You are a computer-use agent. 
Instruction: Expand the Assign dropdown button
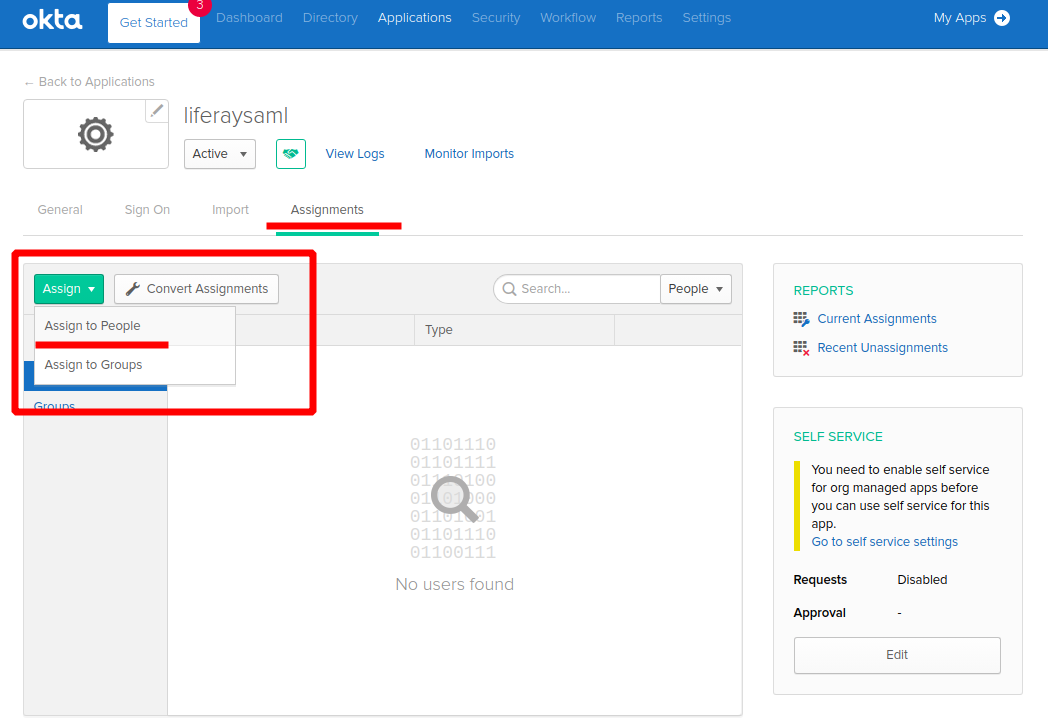pos(69,289)
